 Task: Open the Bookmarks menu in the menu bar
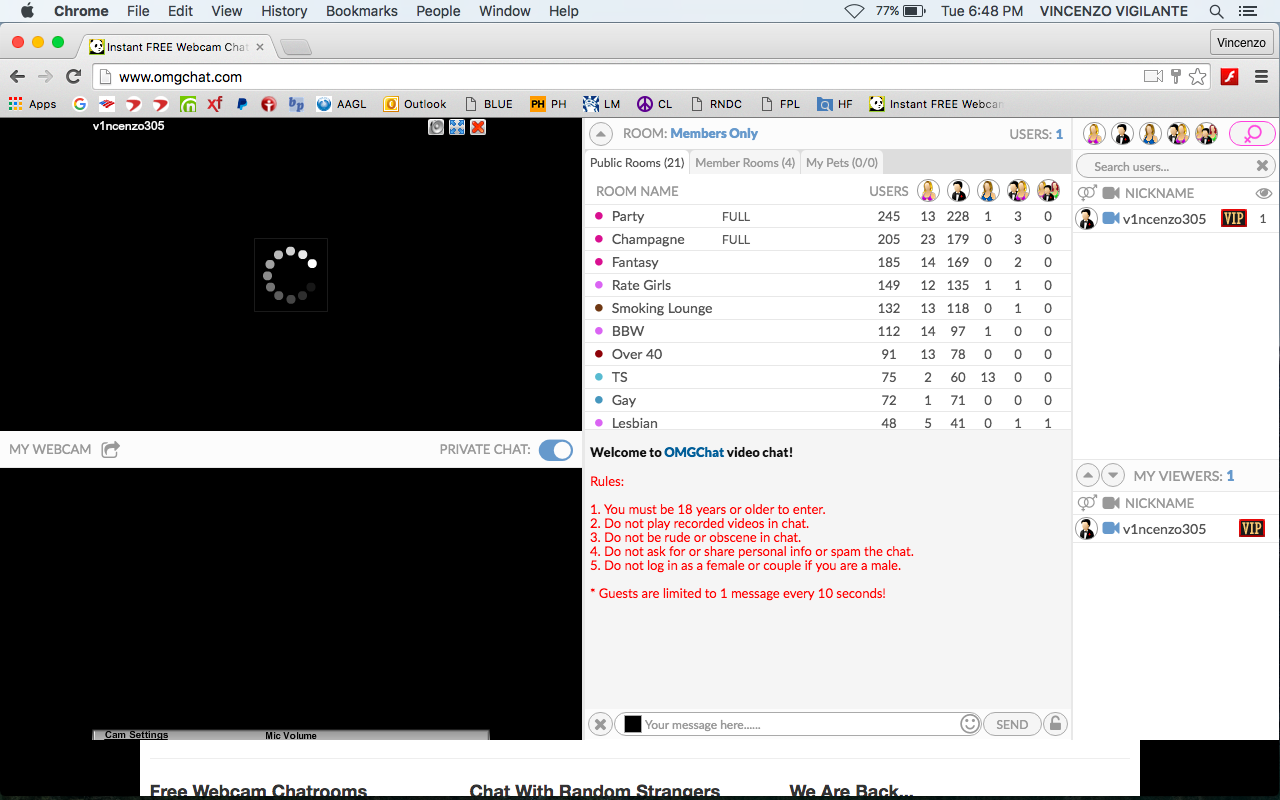pos(362,11)
